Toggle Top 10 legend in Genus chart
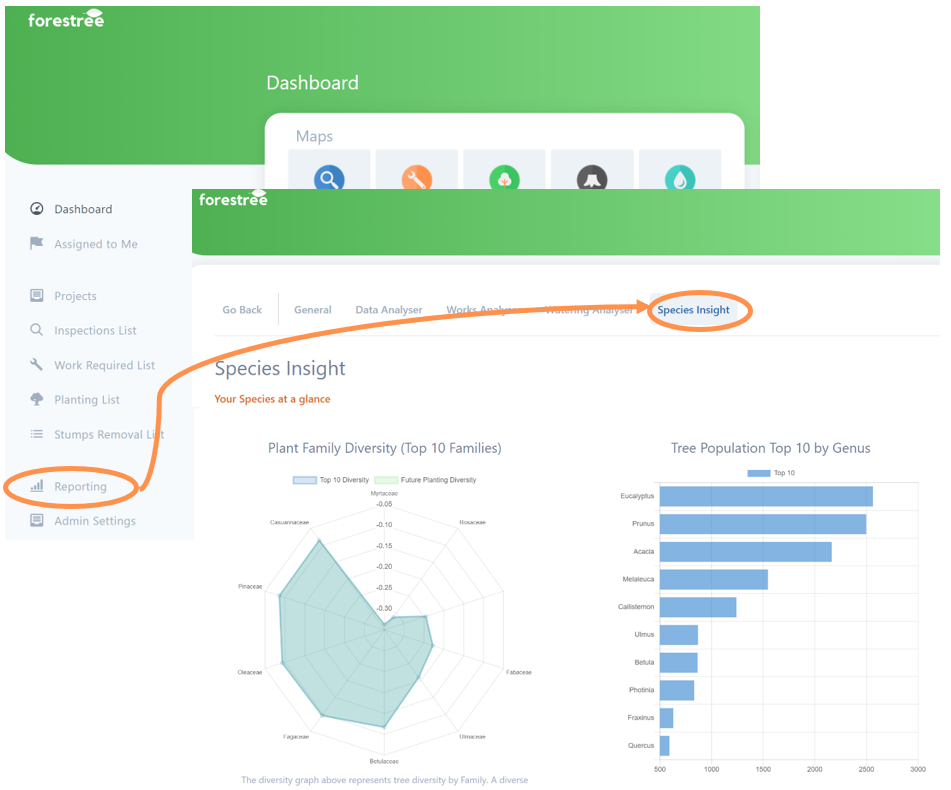951x790 pixels. point(771,473)
